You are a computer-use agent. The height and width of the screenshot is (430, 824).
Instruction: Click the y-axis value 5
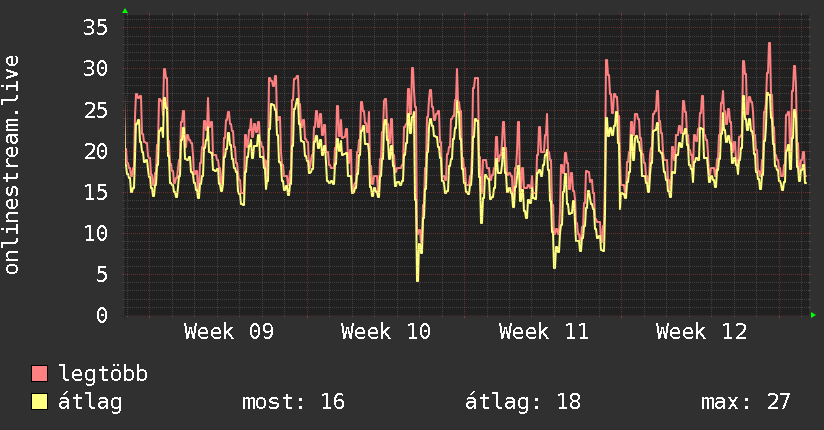(x=102, y=274)
